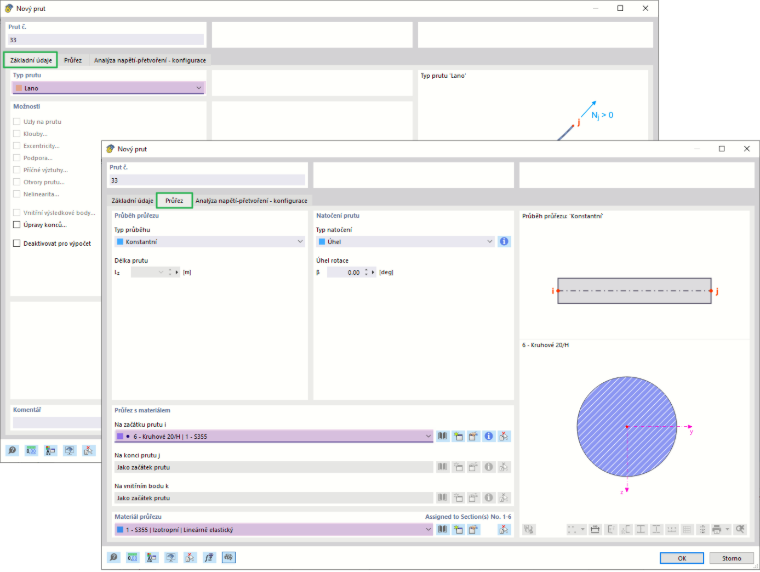Create new section for bar start i

point(458,436)
